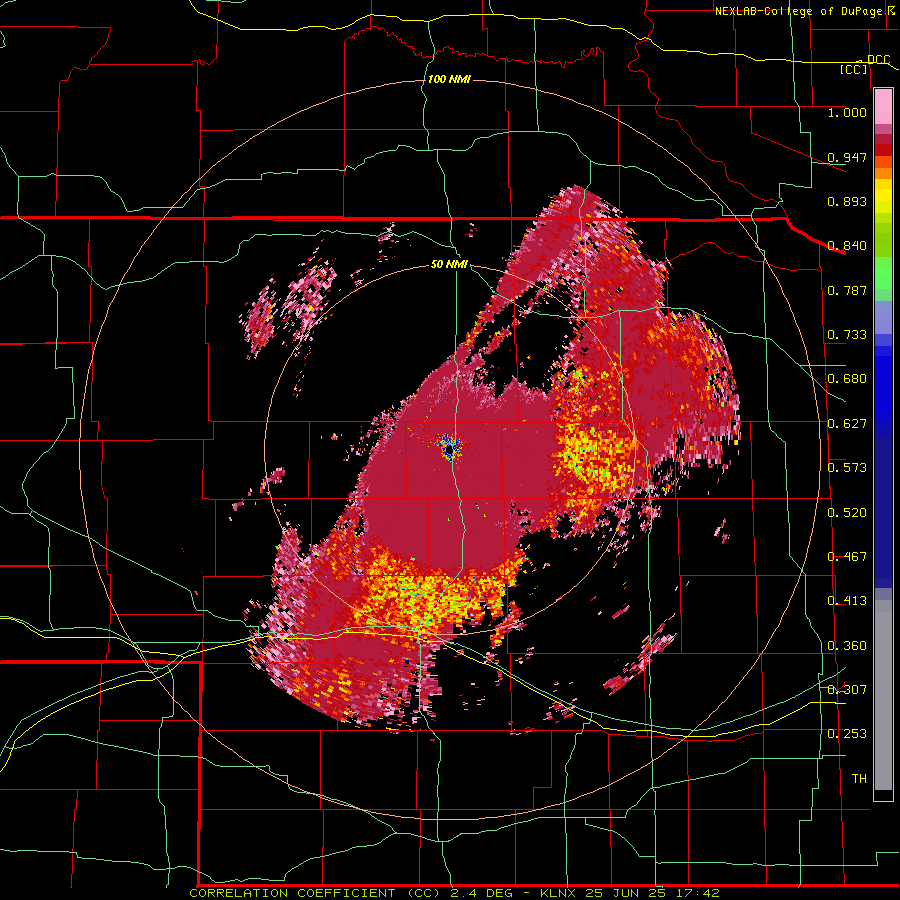The width and height of the screenshot is (900, 900).
Task: Click the 50 NMI range ring label
Action: tap(449, 264)
